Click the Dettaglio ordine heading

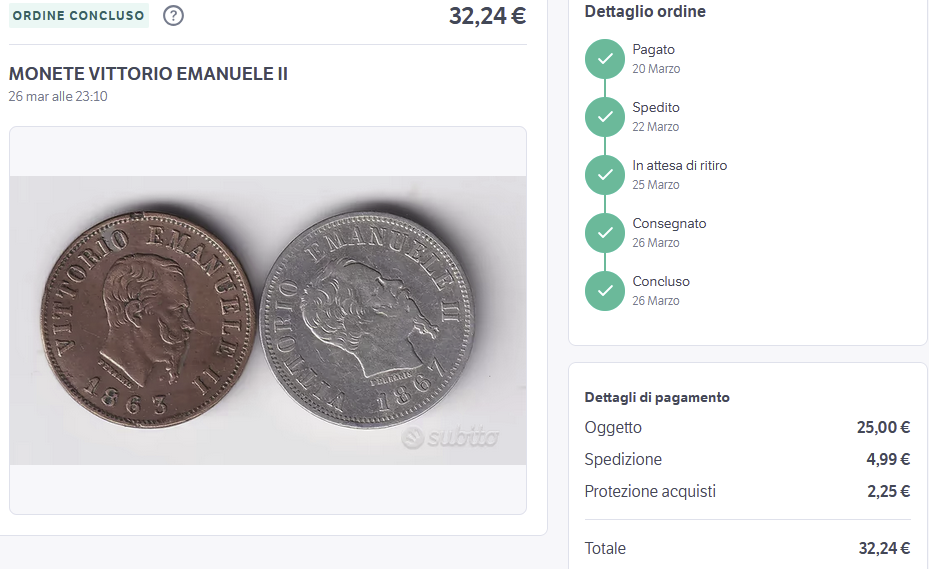645,12
